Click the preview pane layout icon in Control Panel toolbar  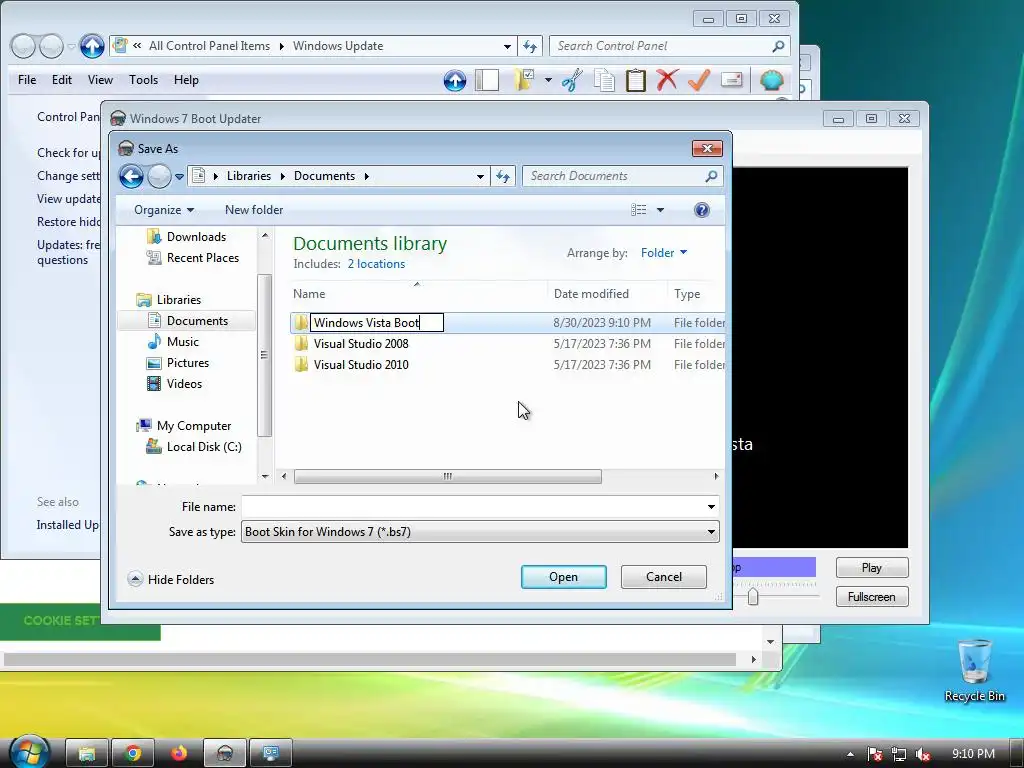(487, 80)
